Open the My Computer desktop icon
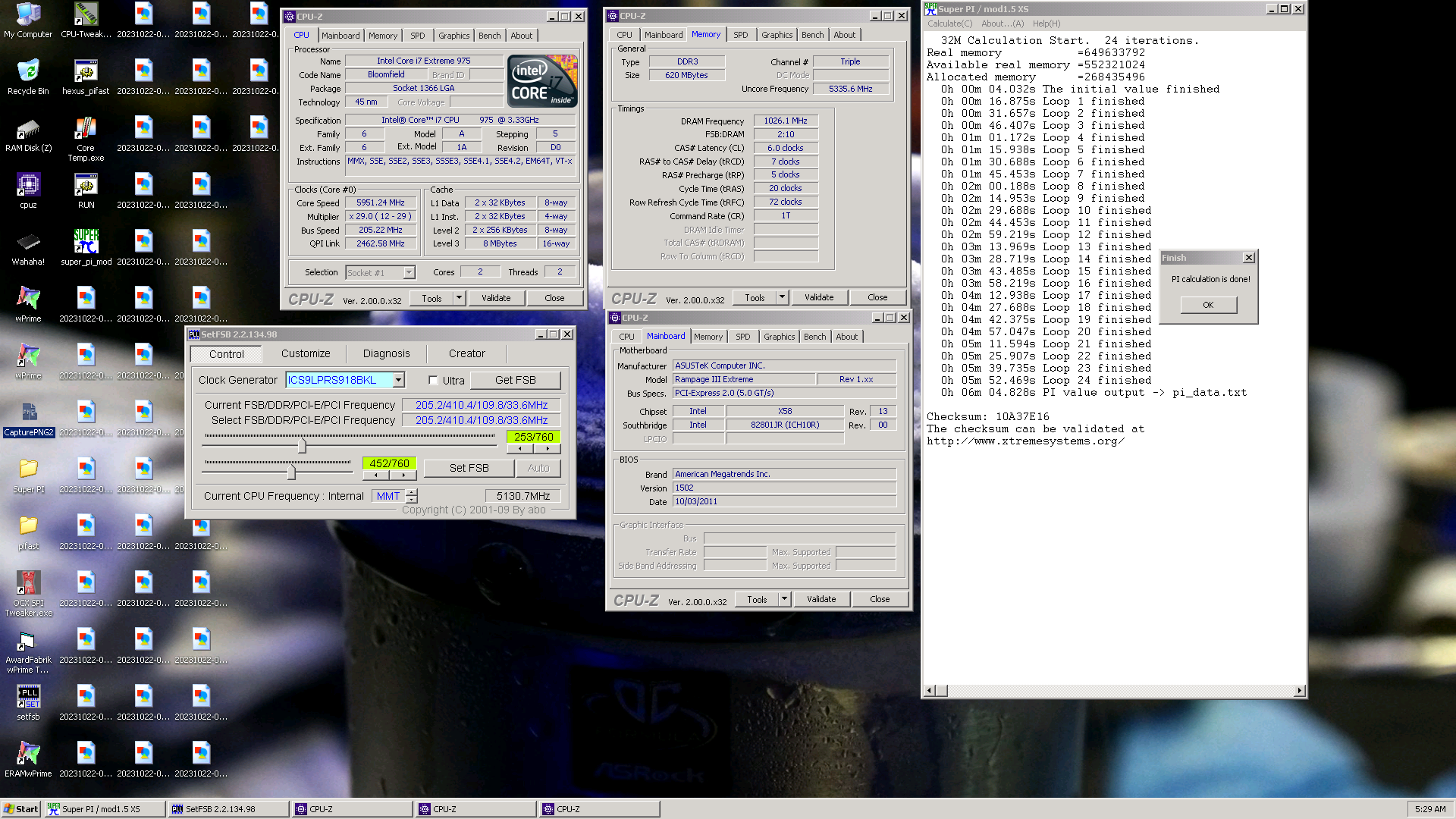Image resolution: width=1456 pixels, height=819 pixels. click(28, 20)
